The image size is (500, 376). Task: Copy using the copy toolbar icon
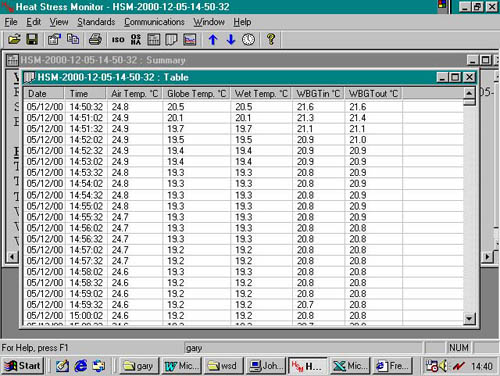[73, 40]
